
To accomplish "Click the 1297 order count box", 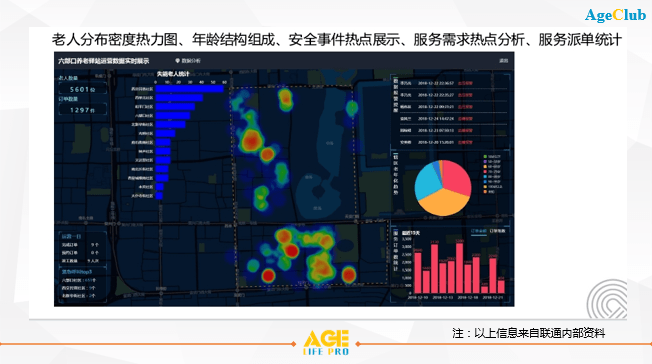I will coord(82,110).
